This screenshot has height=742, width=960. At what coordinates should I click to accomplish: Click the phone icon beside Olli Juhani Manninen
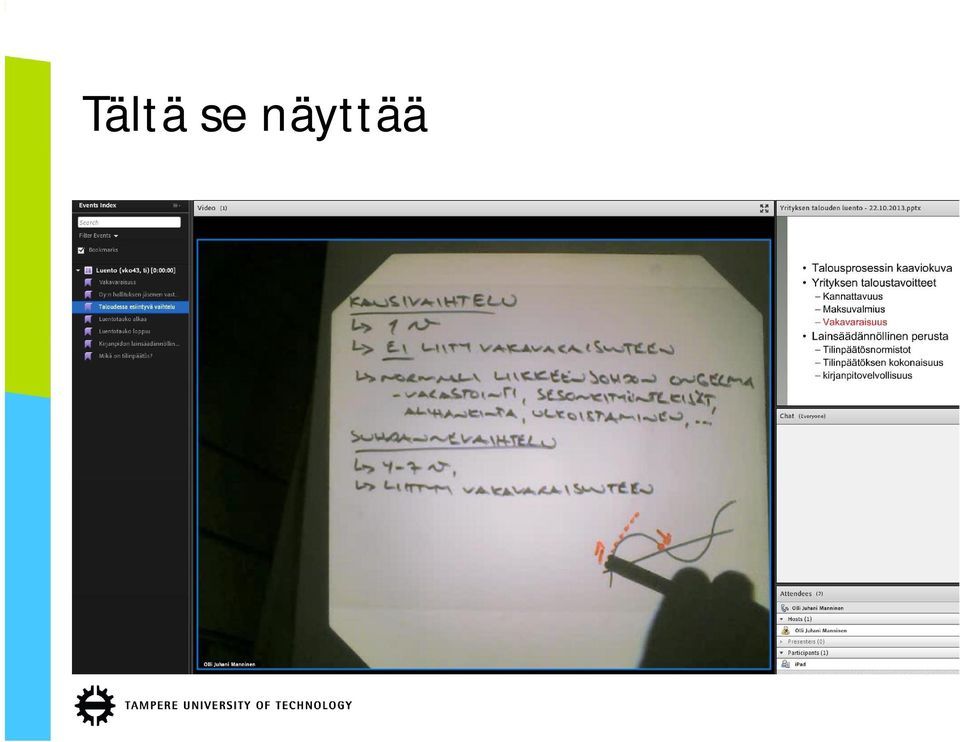click(x=785, y=608)
